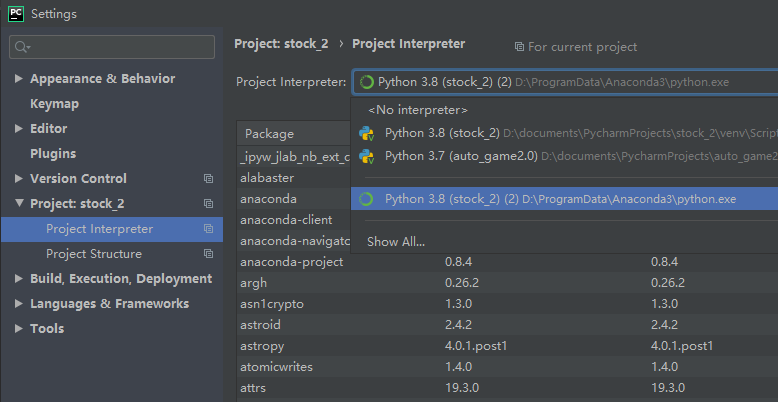Click latest version 2.4.2 for astroid
778x402 pixels.
[664, 325]
